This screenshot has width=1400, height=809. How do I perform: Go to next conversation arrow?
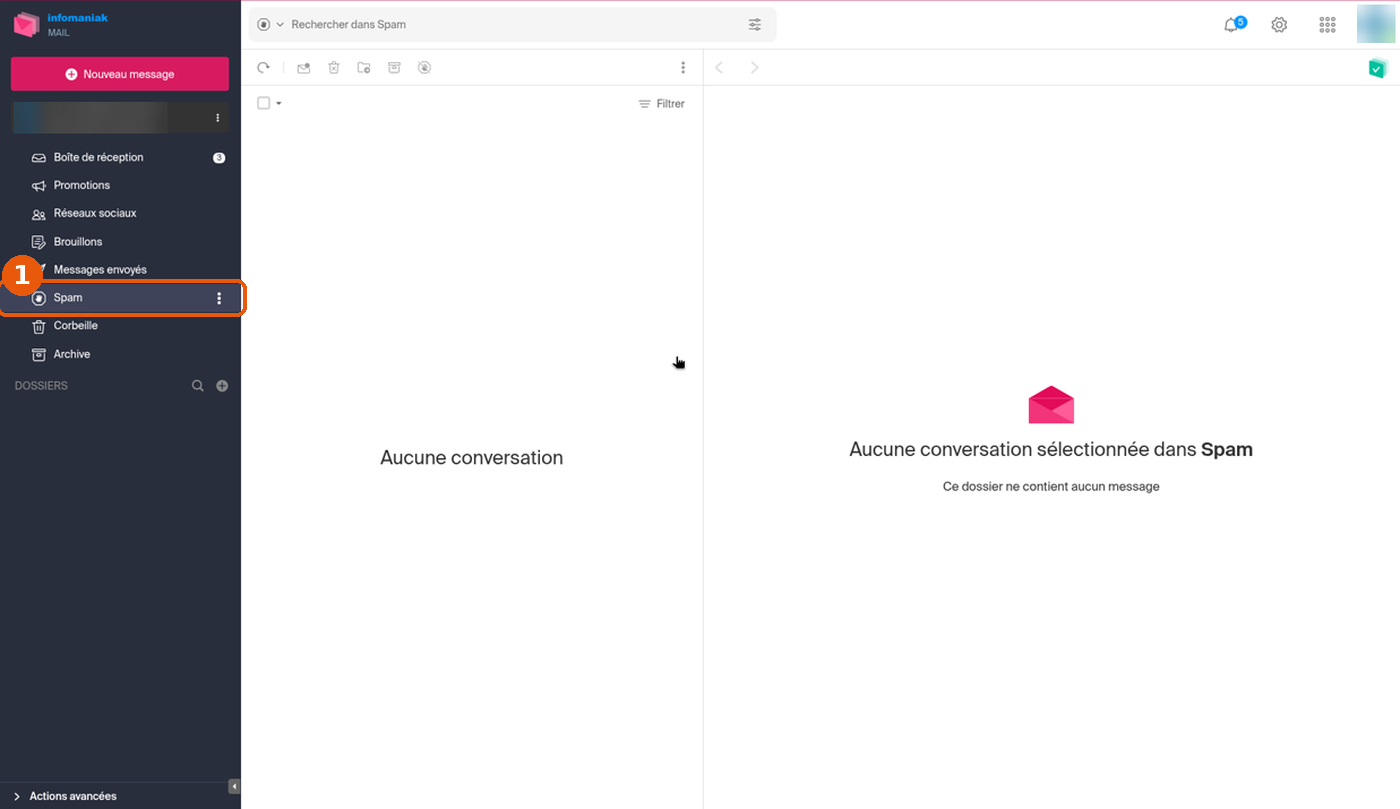tap(755, 68)
